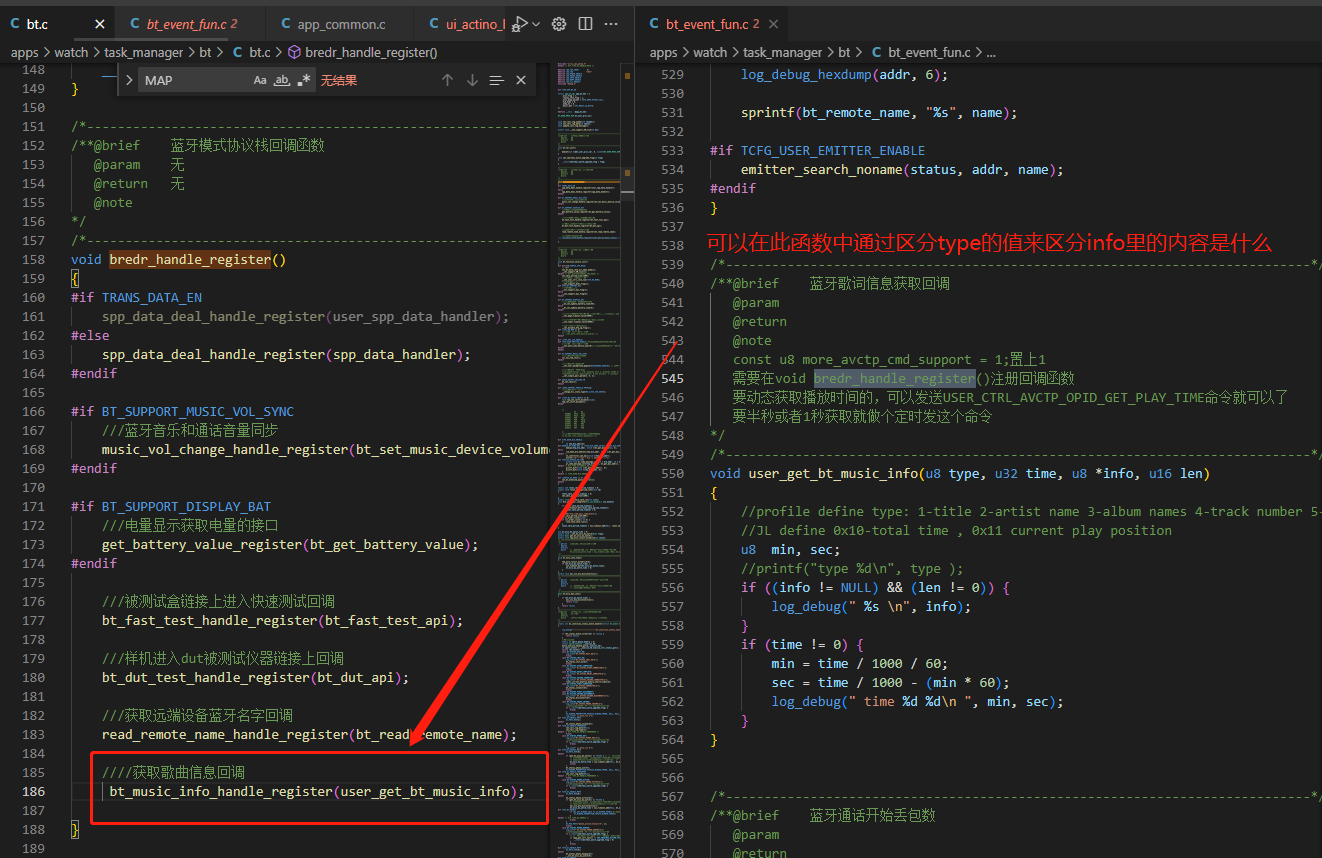Click 'apps' in left breadcrumb

point(25,52)
